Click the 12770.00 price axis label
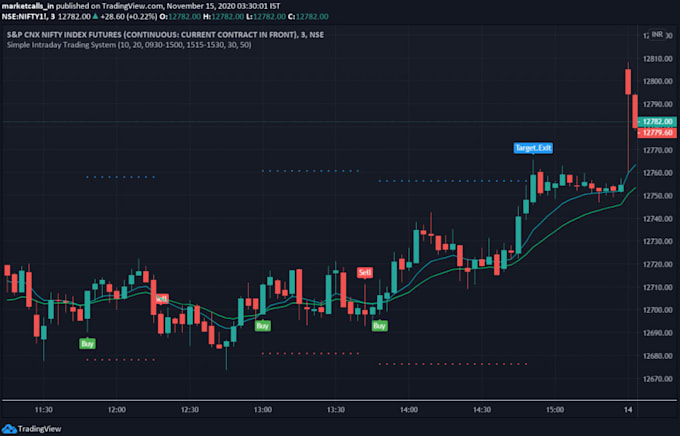Image resolution: width=680 pixels, height=436 pixels. pyautogui.click(x=657, y=151)
